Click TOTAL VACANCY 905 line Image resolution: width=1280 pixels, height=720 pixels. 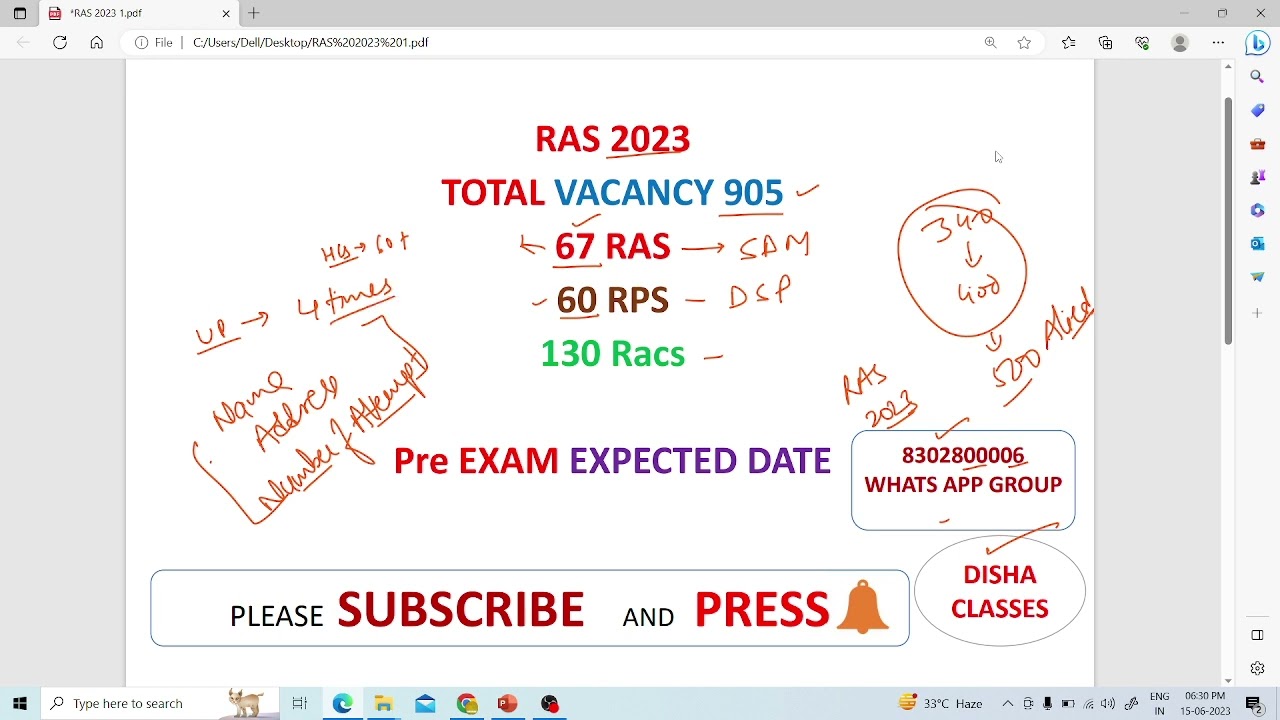(x=612, y=193)
